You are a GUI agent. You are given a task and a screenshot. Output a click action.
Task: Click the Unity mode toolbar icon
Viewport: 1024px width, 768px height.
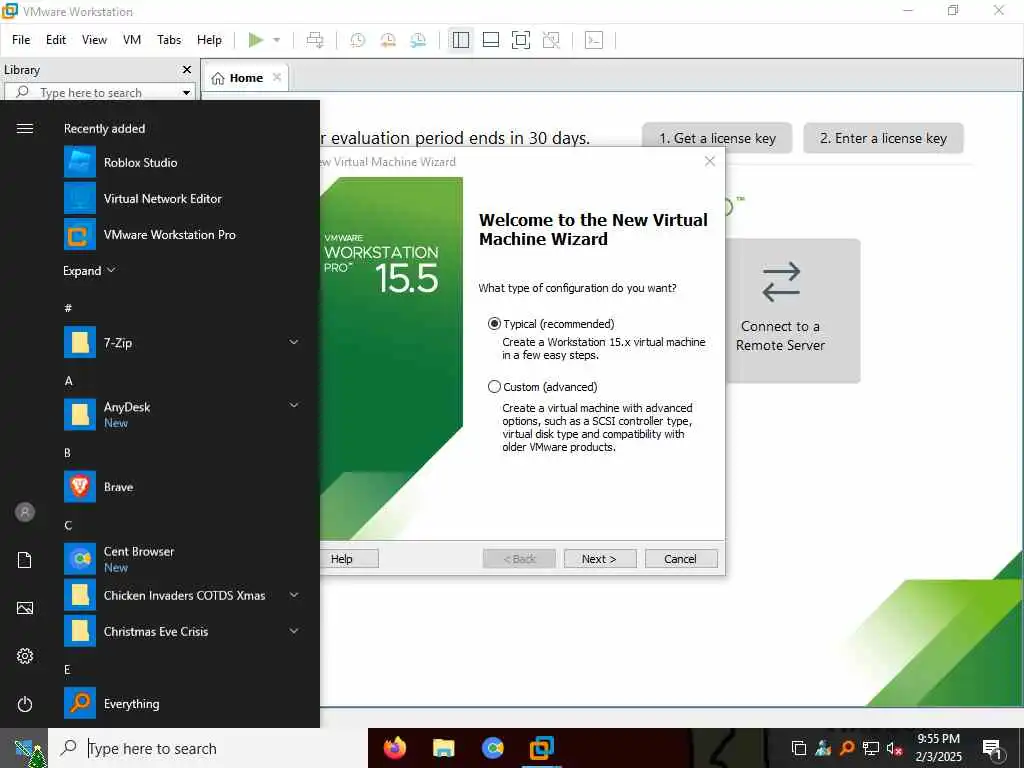pyautogui.click(x=551, y=40)
